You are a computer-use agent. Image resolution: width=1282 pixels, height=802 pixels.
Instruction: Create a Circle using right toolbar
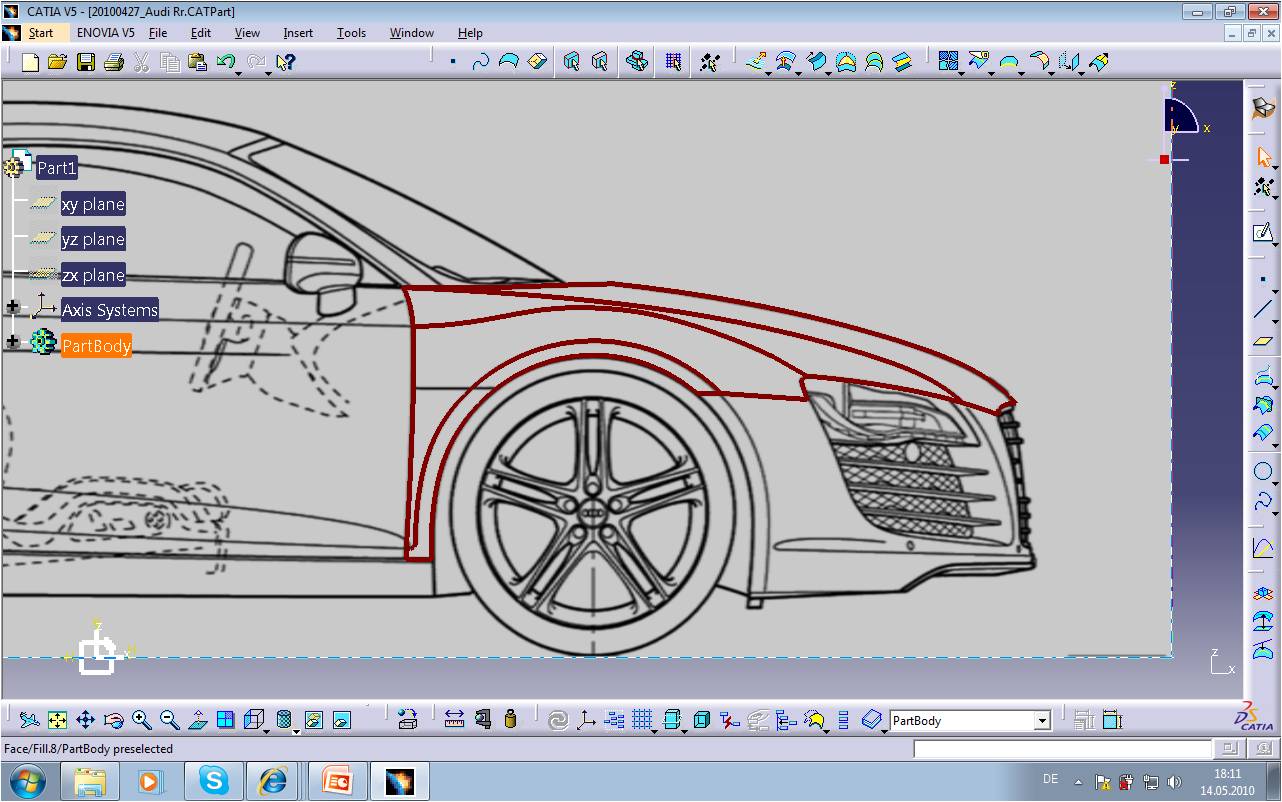click(x=1262, y=472)
